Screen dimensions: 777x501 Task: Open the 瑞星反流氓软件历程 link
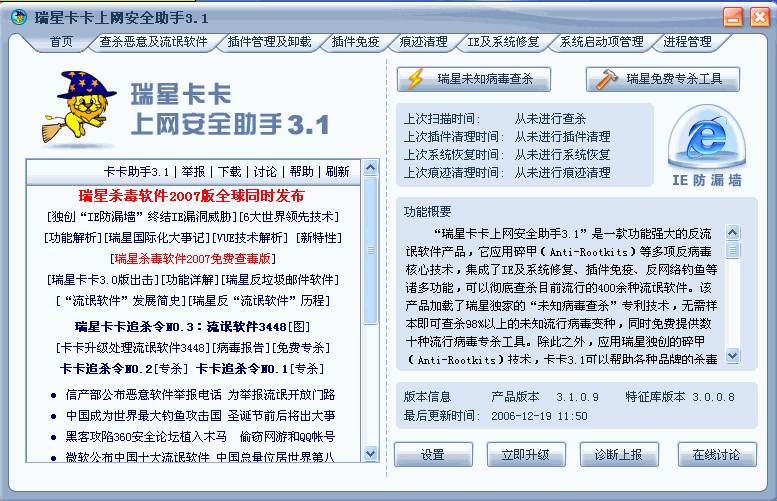pyautogui.click(x=259, y=301)
